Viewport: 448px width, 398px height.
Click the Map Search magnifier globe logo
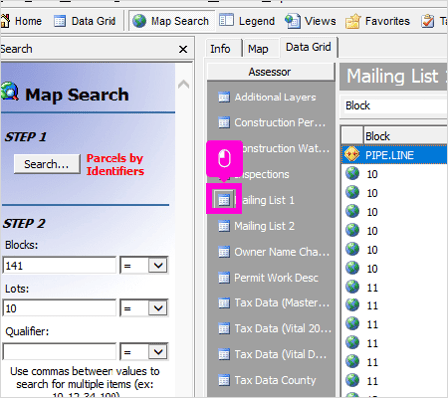point(9,91)
